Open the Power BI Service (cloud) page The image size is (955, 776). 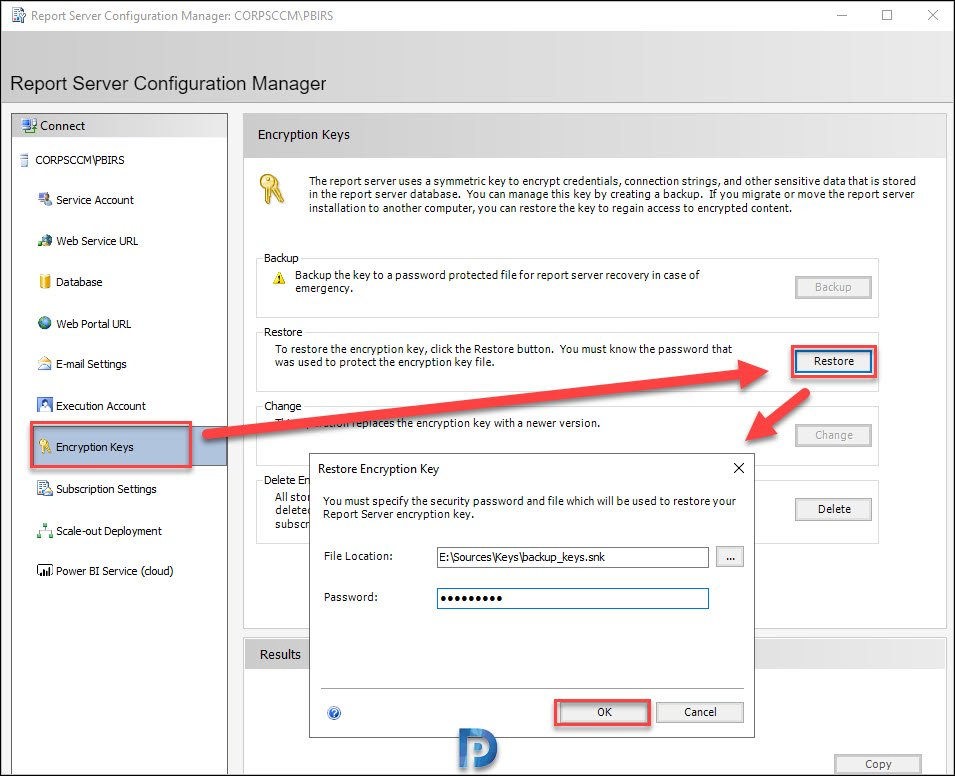coord(115,571)
